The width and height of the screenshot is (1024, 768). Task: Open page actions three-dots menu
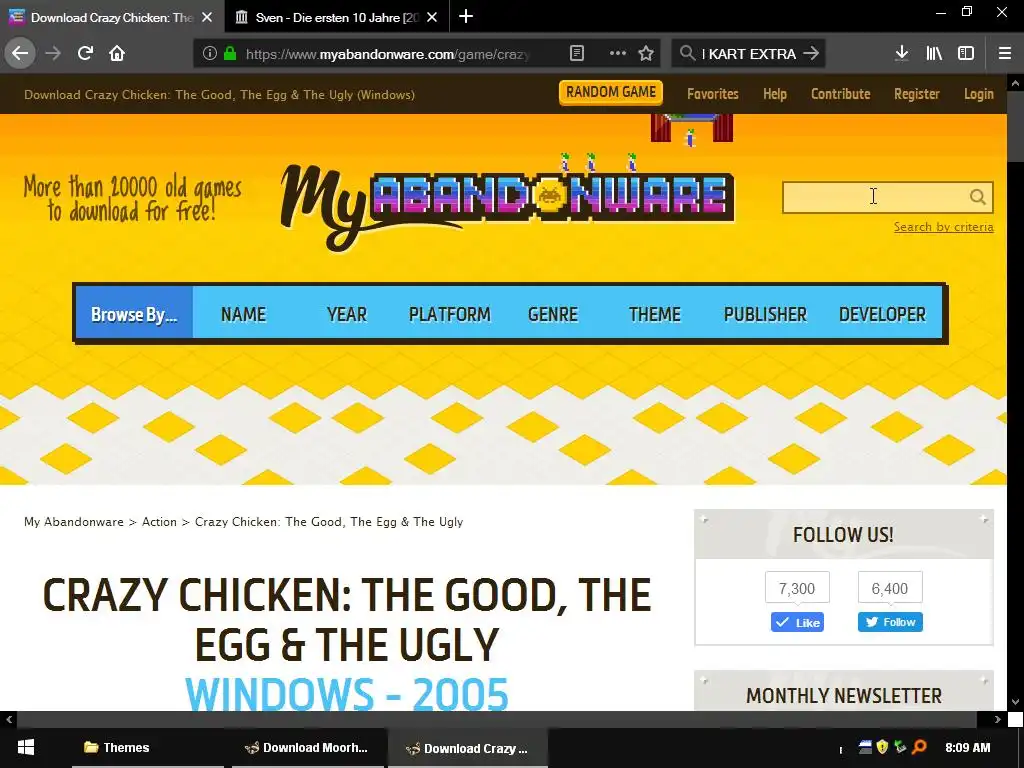(x=617, y=54)
